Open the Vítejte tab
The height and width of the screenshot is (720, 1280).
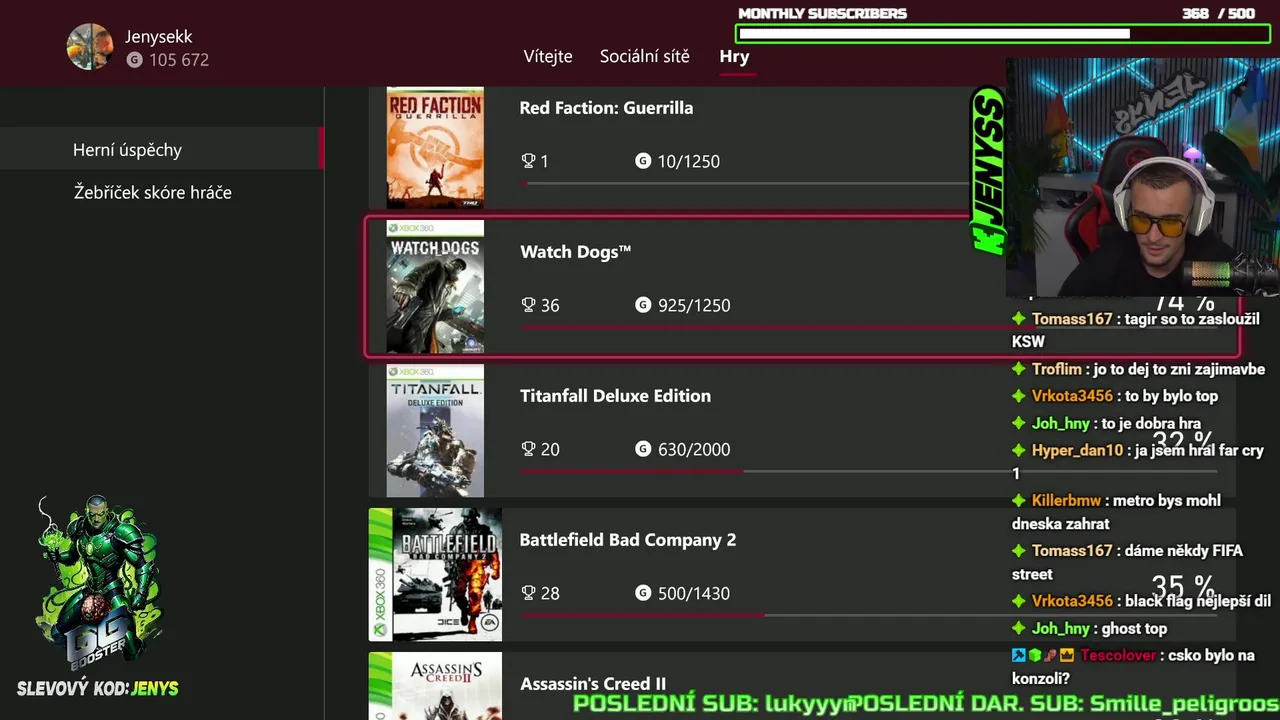[548, 56]
